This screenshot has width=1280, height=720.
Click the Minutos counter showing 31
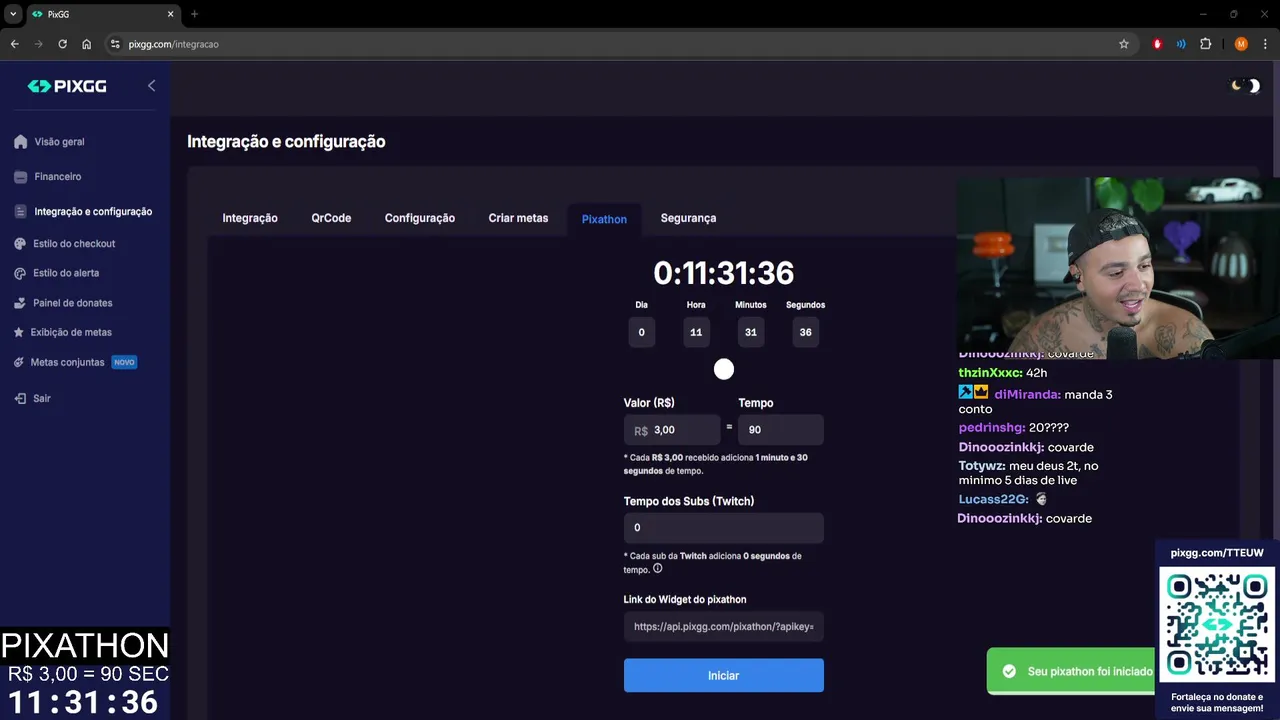tap(751, 332)
